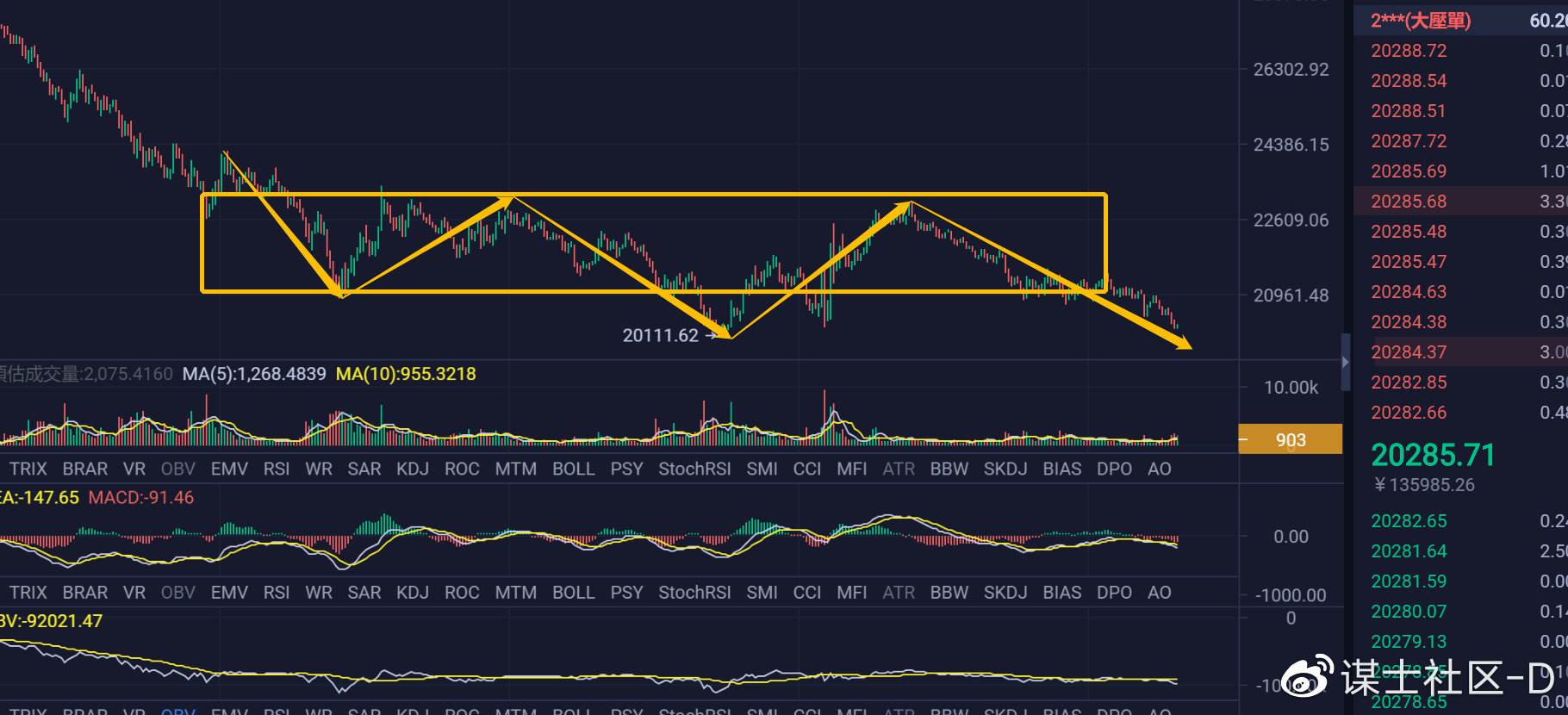Viewport: 1568px width, 715px height.
Task: Switch to PSY below the volume panel
Action: pyautogui.click(x=626, y=469)
